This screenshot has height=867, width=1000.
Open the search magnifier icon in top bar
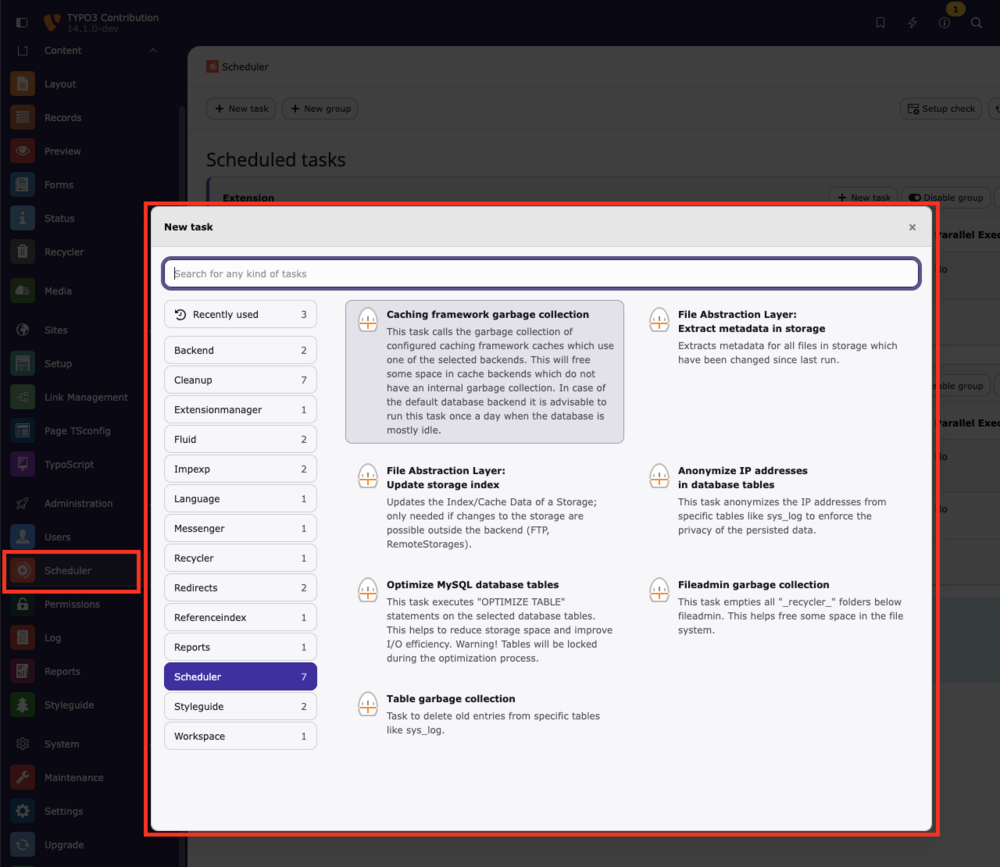pos(976,23)
